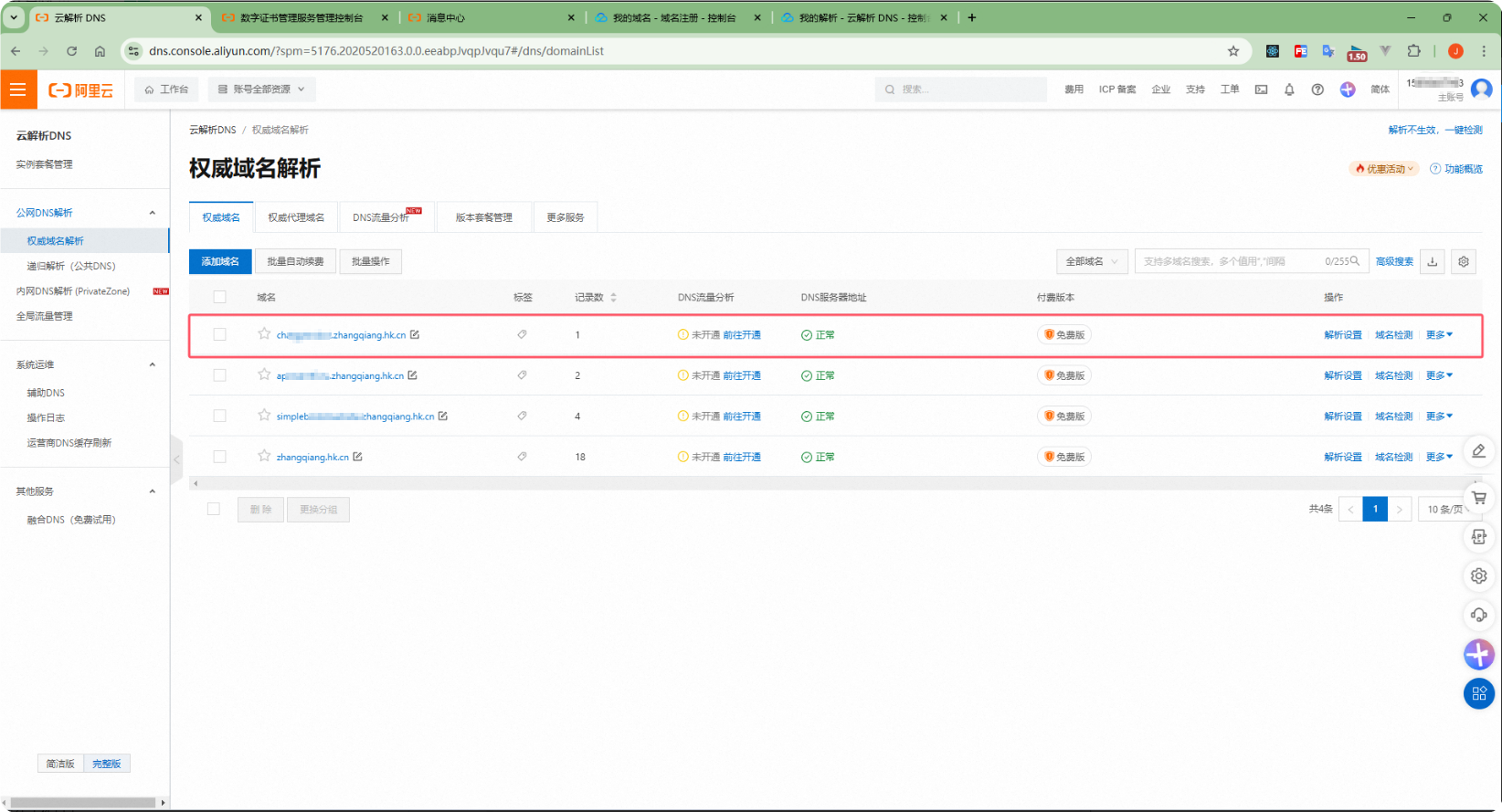Open 递归解析 (公共DNS) in sidebar
The width and height of the screenshot is (1502, 812).
coord(71,266)
